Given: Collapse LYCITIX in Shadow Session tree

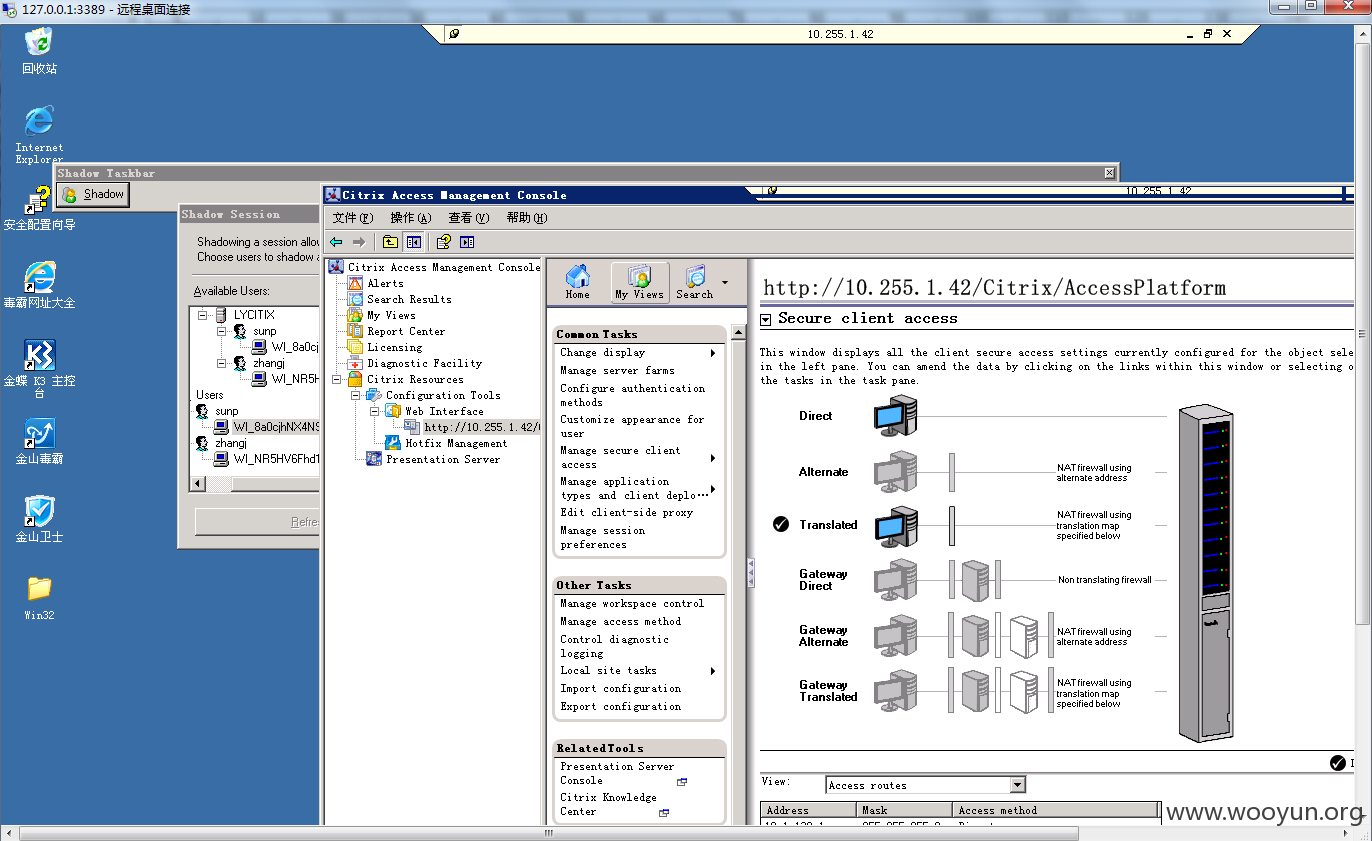Looking at the screenshot, I should tap(203, 315).
